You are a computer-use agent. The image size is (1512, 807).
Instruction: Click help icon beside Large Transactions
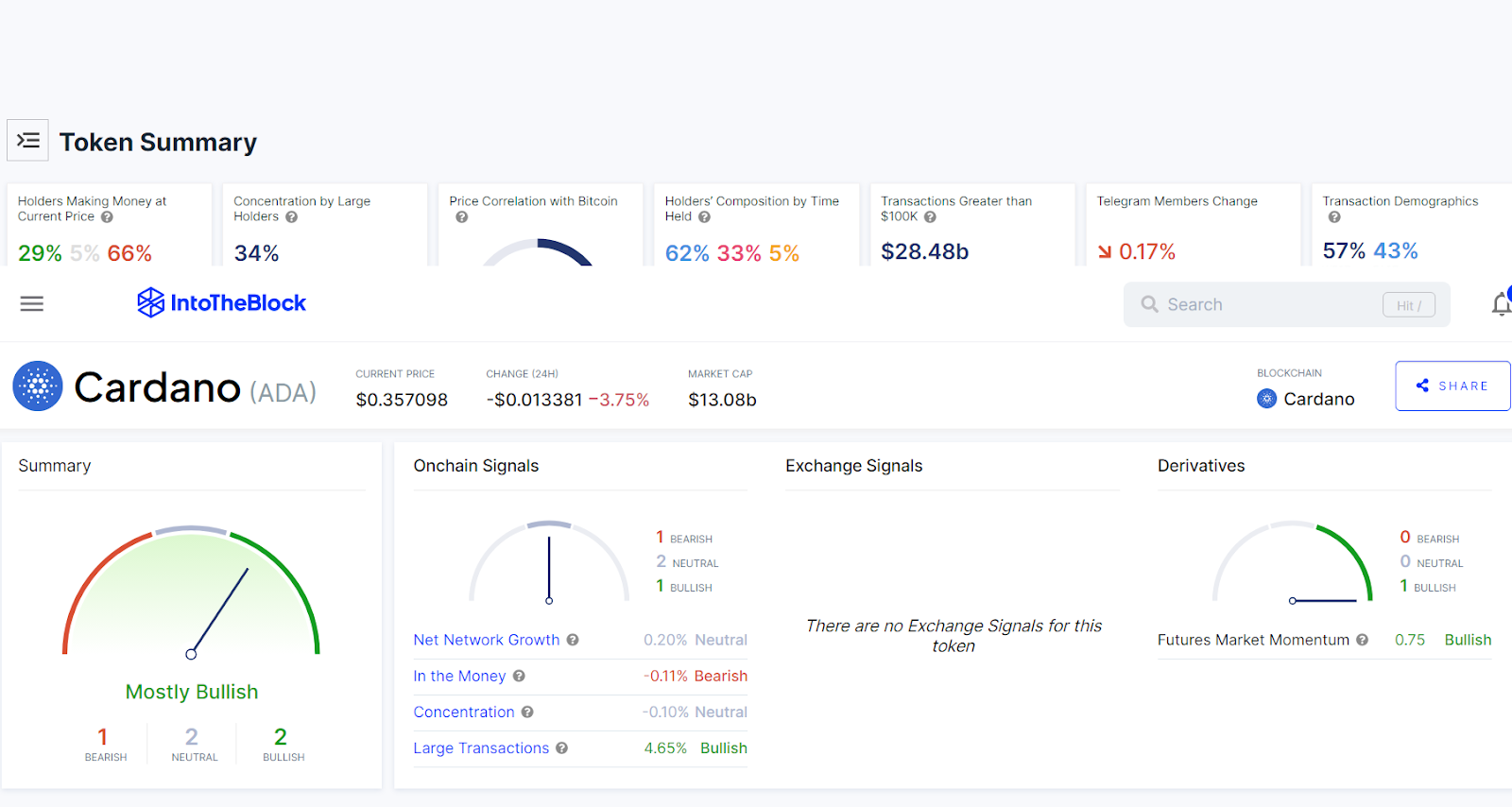(x=562, y=747)
